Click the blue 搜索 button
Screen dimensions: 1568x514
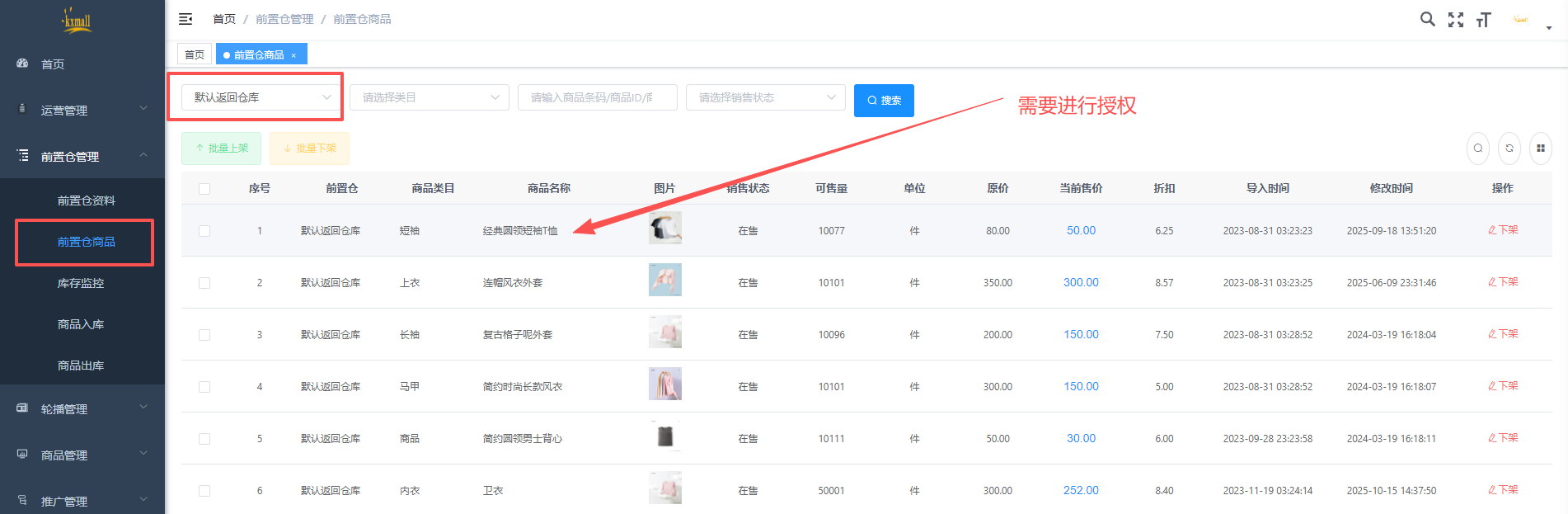[884, 101]
